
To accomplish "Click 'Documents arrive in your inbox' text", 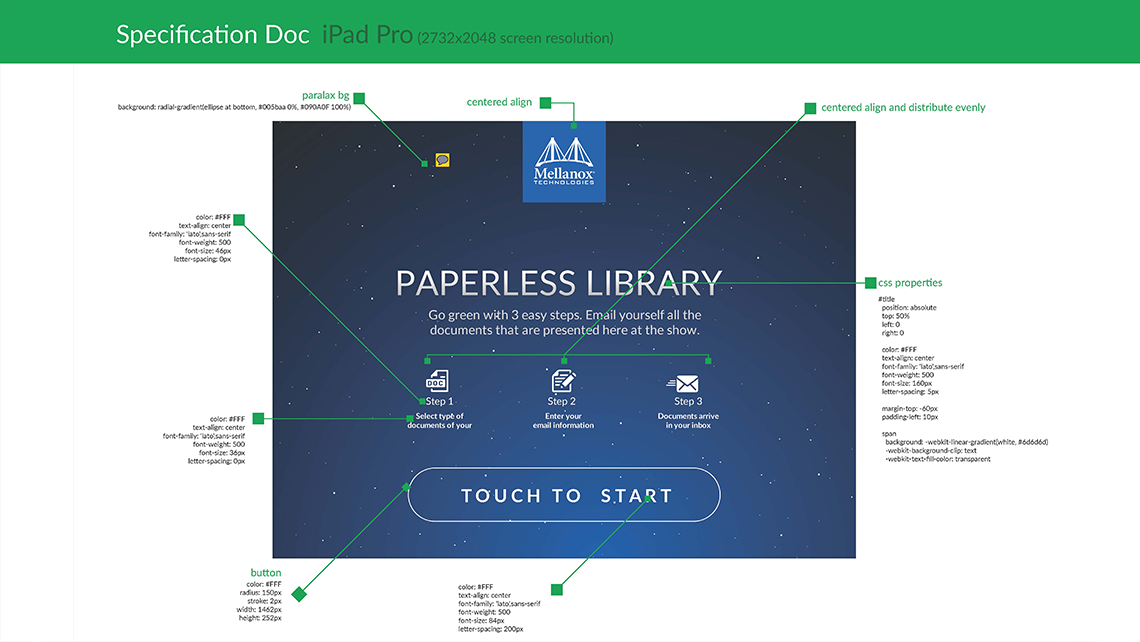I will coord(688,421).
